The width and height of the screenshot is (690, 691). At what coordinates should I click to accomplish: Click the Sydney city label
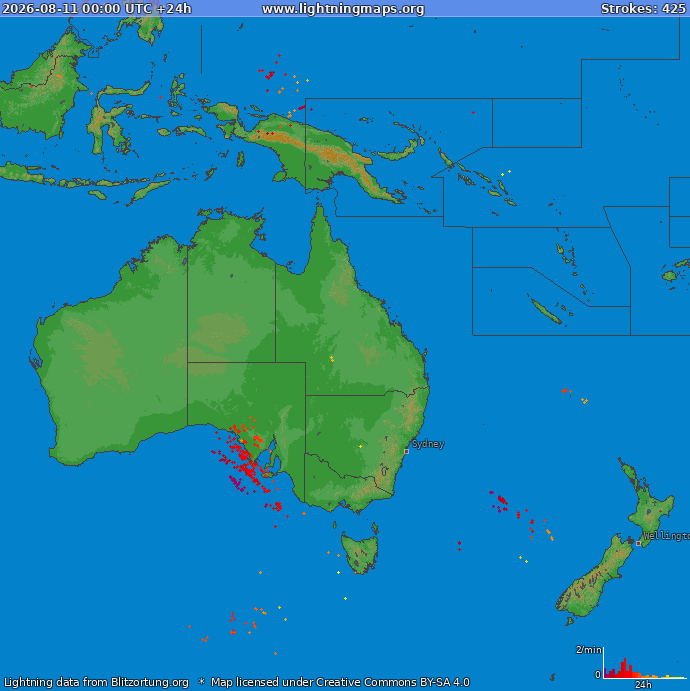(428, 444)
